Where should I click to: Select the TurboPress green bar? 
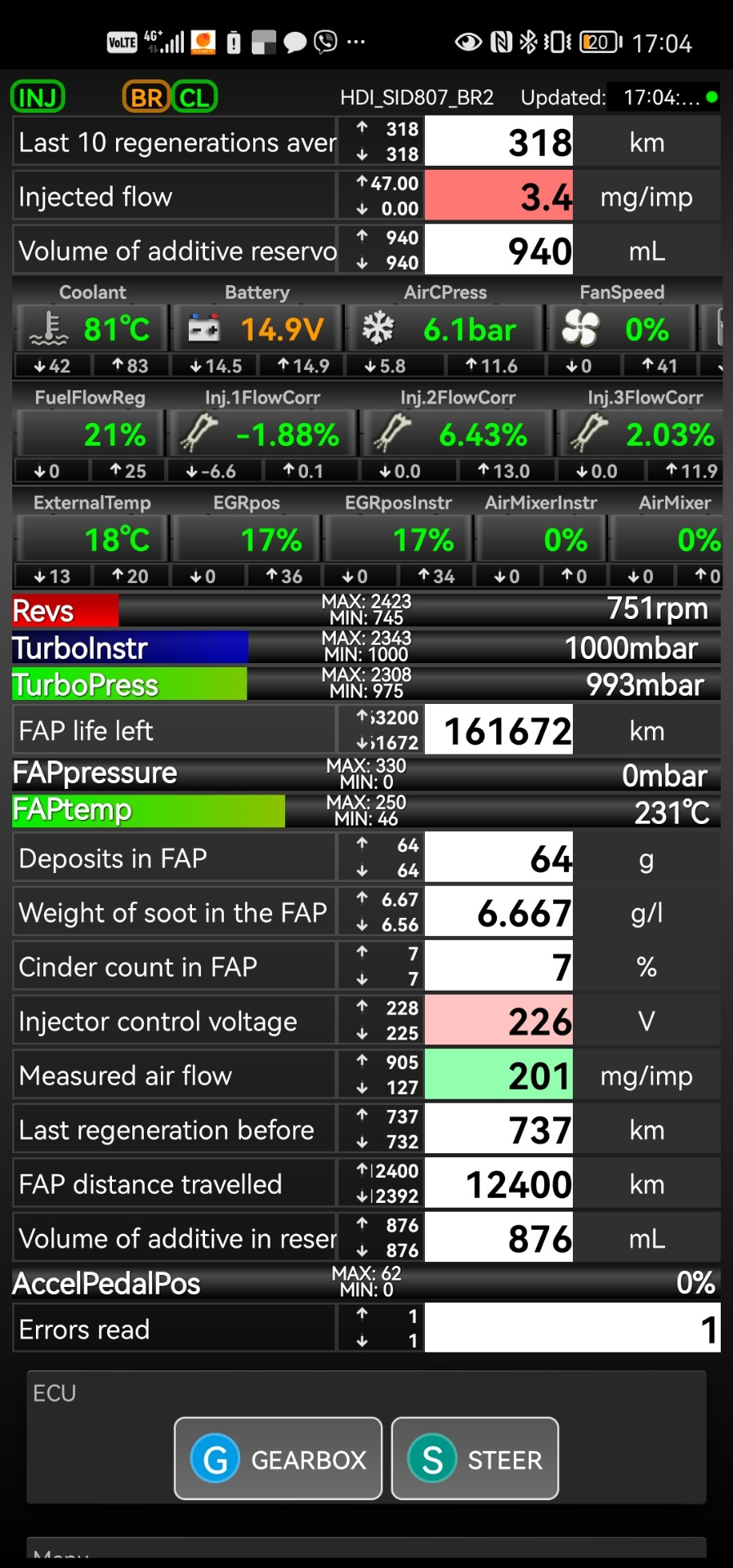click(x=129, y=684)
